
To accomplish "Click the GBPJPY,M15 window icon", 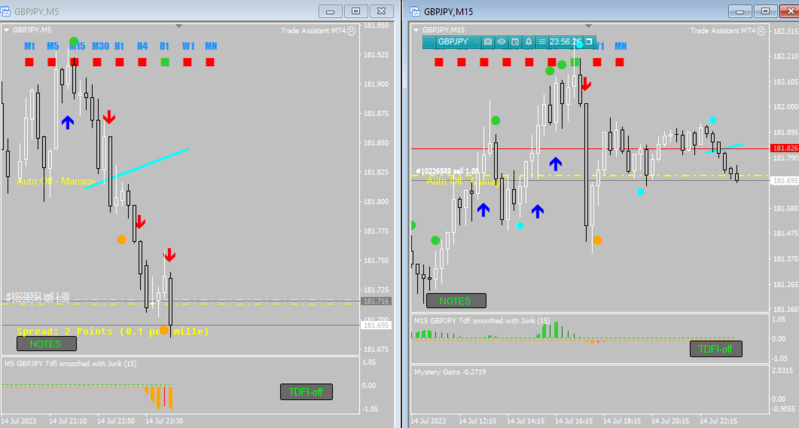I will [x=415, y=11].
